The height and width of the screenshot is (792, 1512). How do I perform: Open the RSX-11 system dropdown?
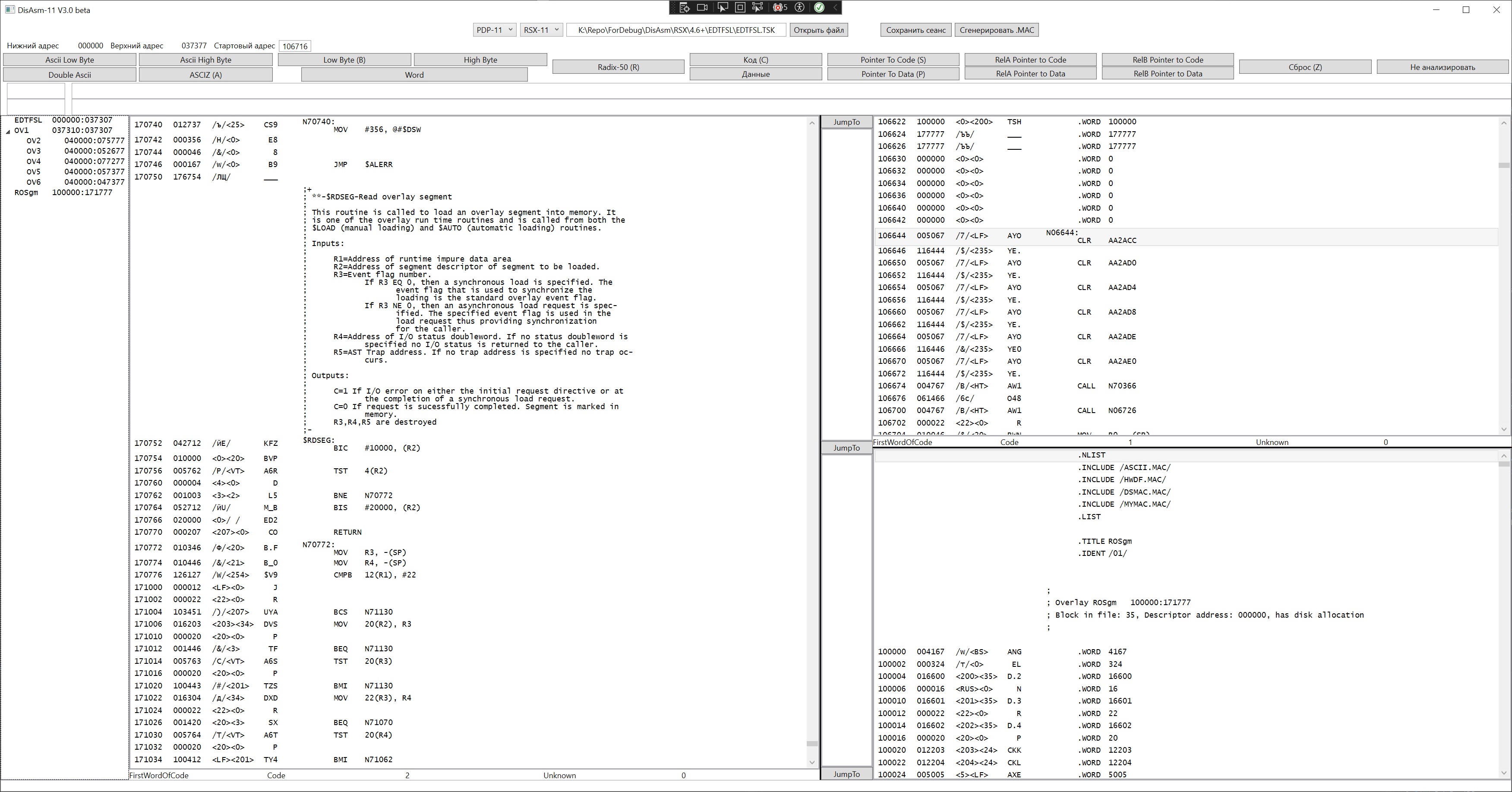pyautogui.click(x=541, y=30)
